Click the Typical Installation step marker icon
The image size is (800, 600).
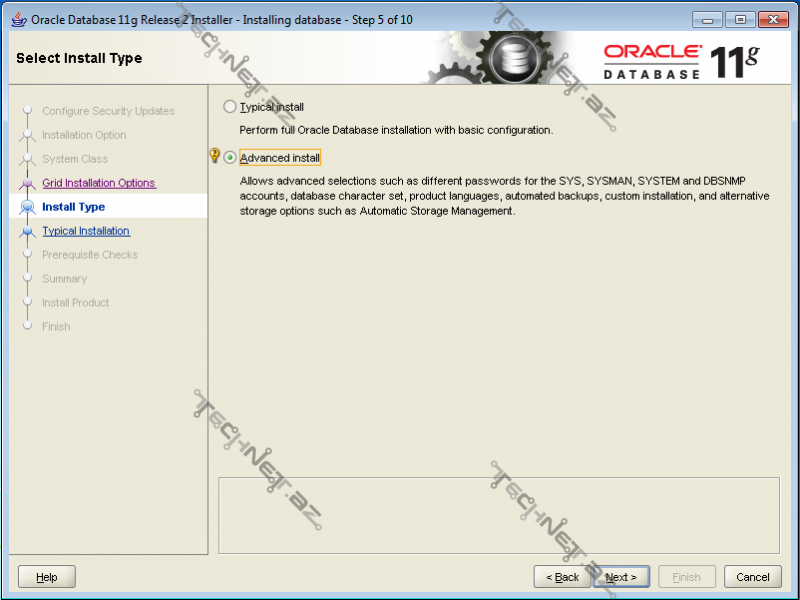pyautogui.click(x=27, y=231)
